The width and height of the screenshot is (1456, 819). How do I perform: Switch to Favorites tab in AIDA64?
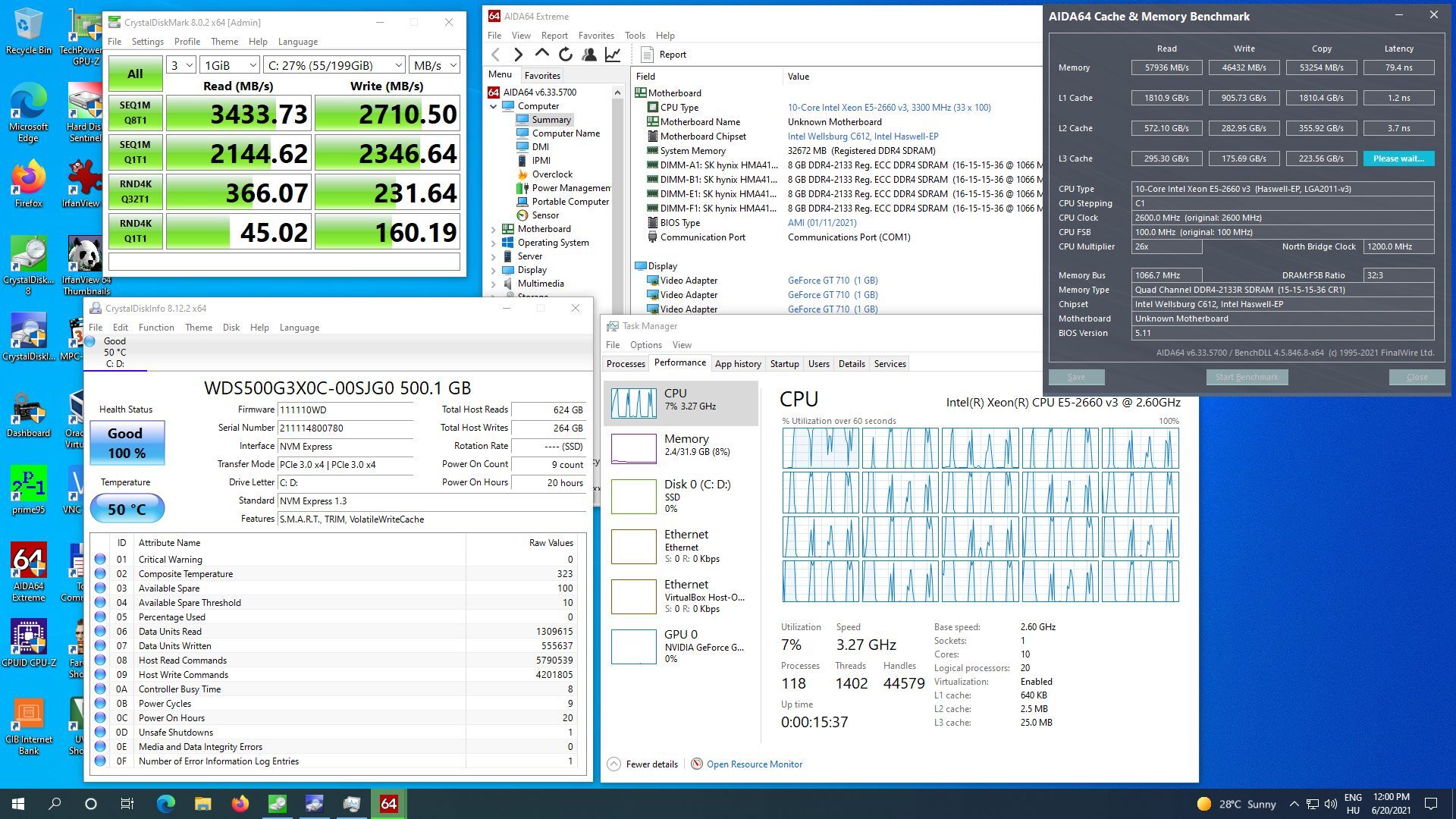(542, 75)
